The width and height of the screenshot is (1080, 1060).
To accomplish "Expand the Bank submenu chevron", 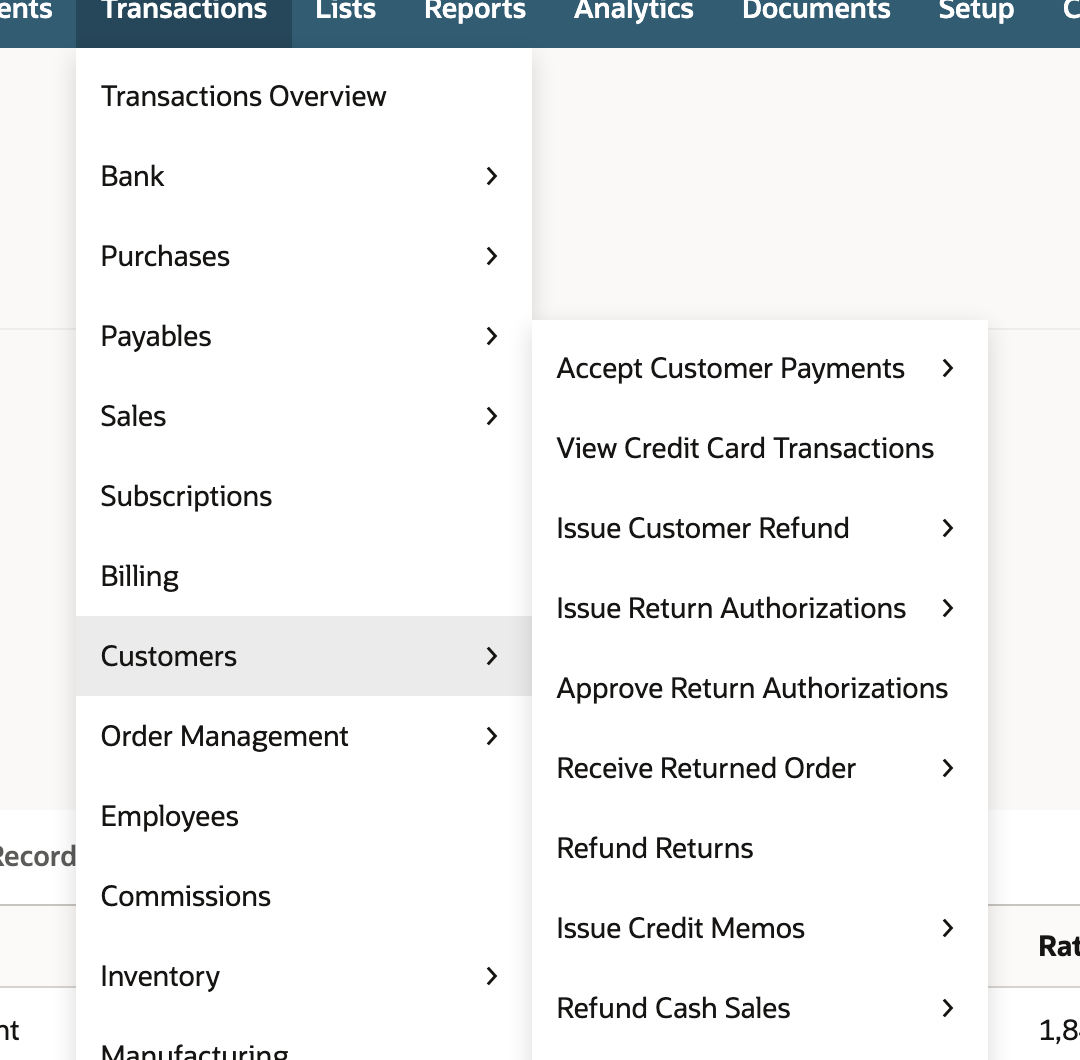I will coord(491,176).
